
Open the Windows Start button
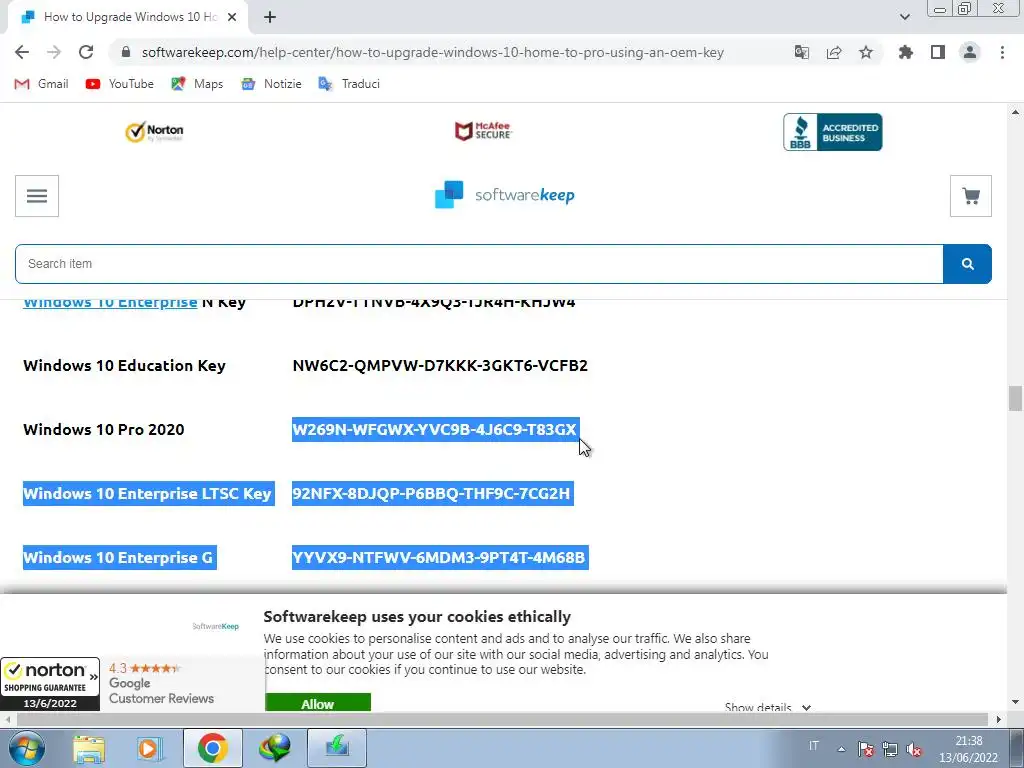tap(27, 748)
